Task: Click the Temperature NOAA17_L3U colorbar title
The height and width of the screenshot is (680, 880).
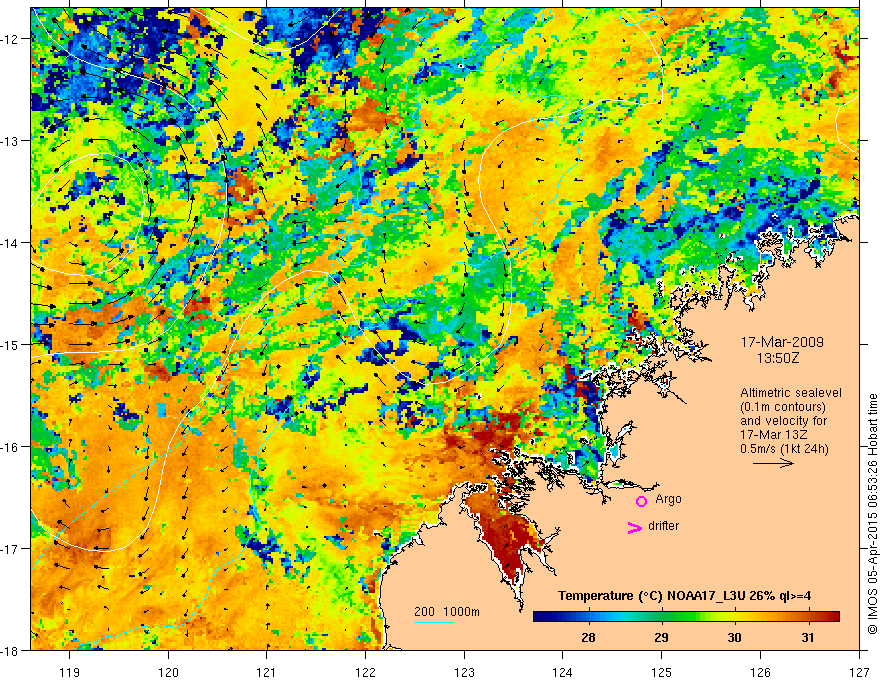Action: click(684, 596)
